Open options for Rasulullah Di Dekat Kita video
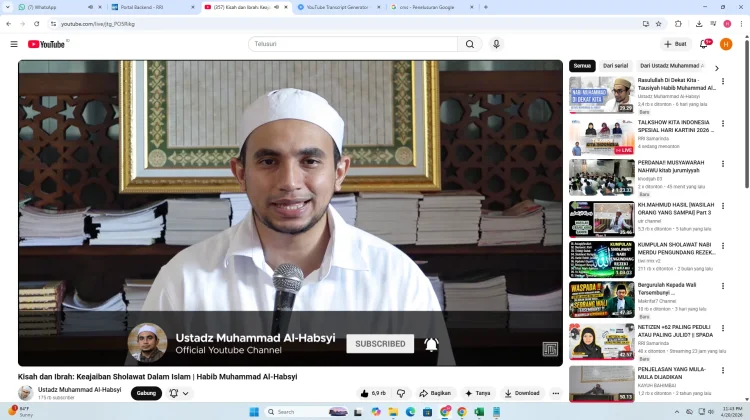The image size is (750, 420). (x=723, y=81)
